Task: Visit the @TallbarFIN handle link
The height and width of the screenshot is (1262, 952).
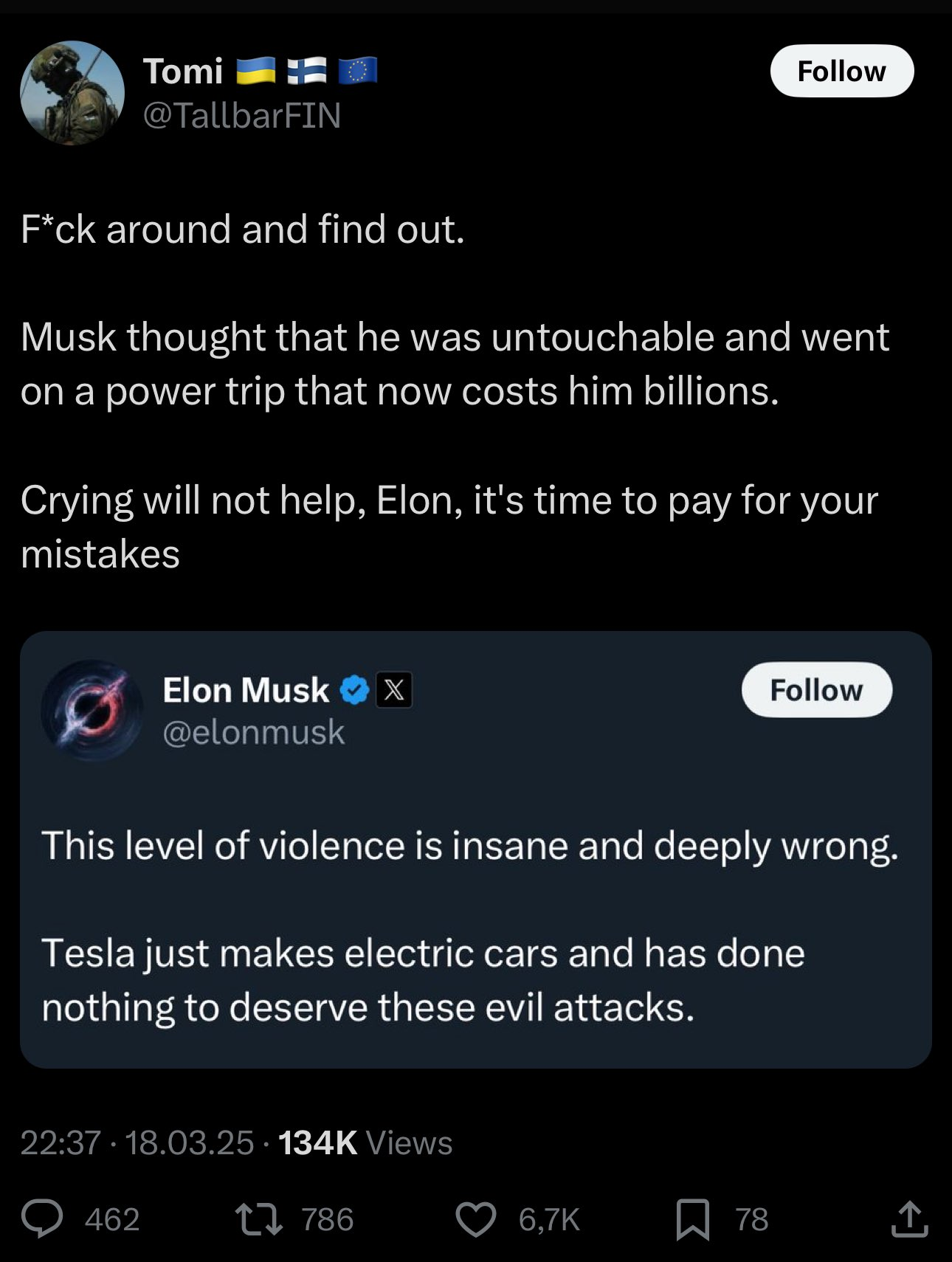Action: pyautogui.click(x=241, y=115)
